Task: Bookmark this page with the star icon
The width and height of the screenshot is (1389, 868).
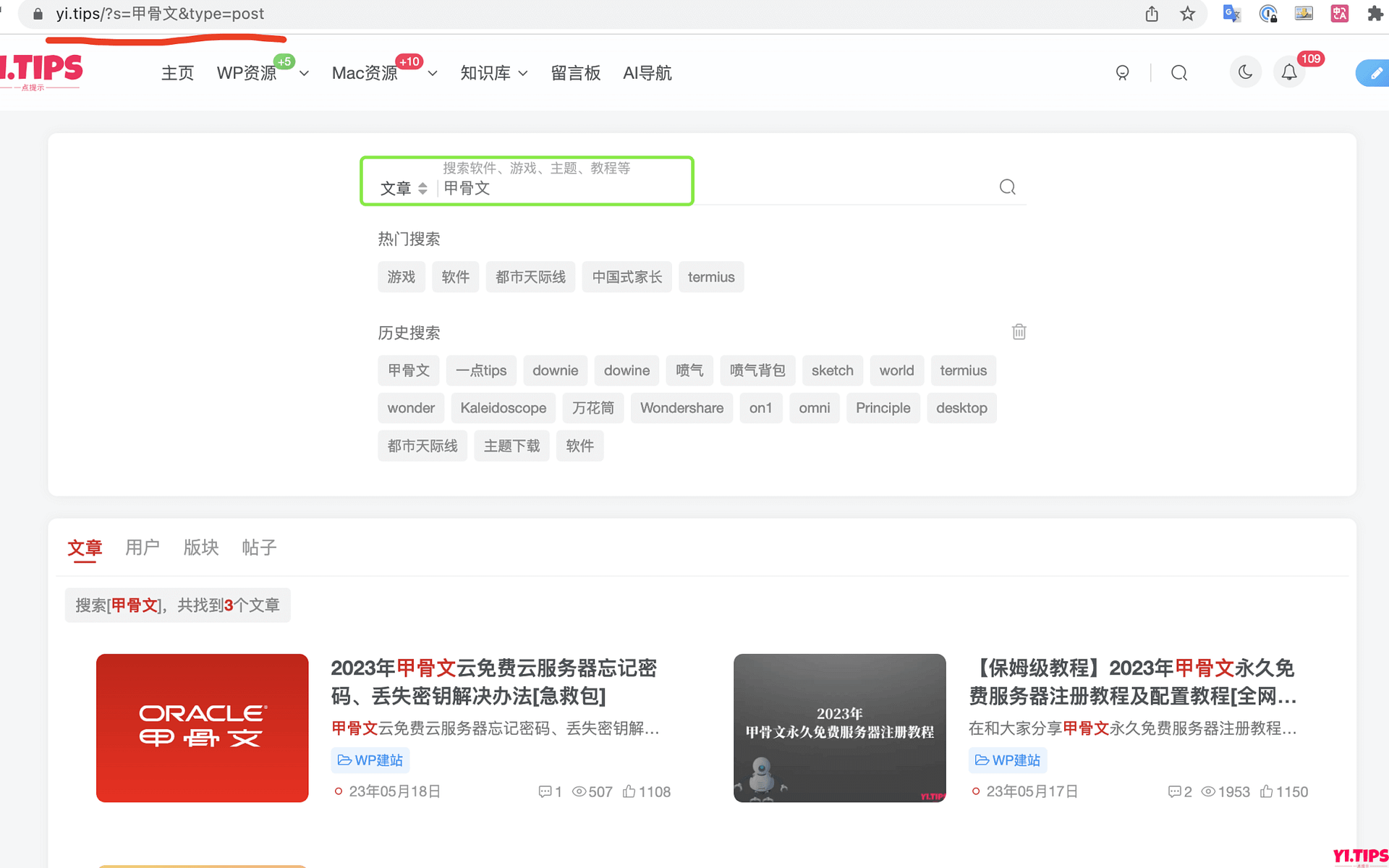Action: (1187, 13)
